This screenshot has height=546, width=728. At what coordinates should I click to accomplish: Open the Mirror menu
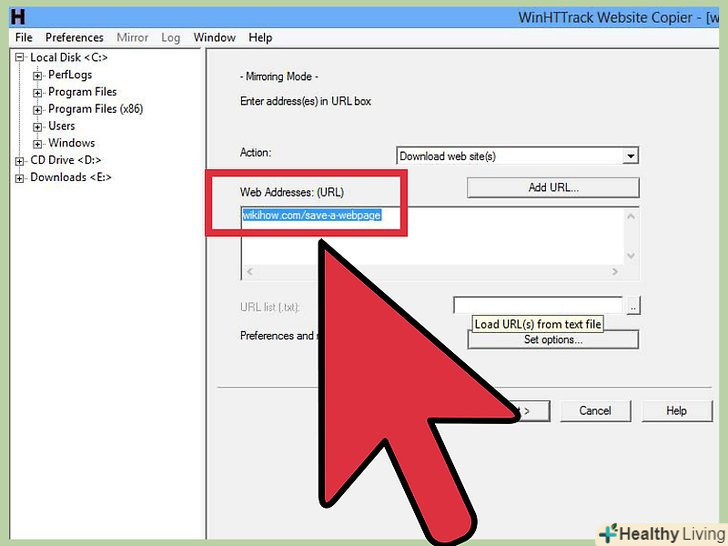(x=132, y=38)
